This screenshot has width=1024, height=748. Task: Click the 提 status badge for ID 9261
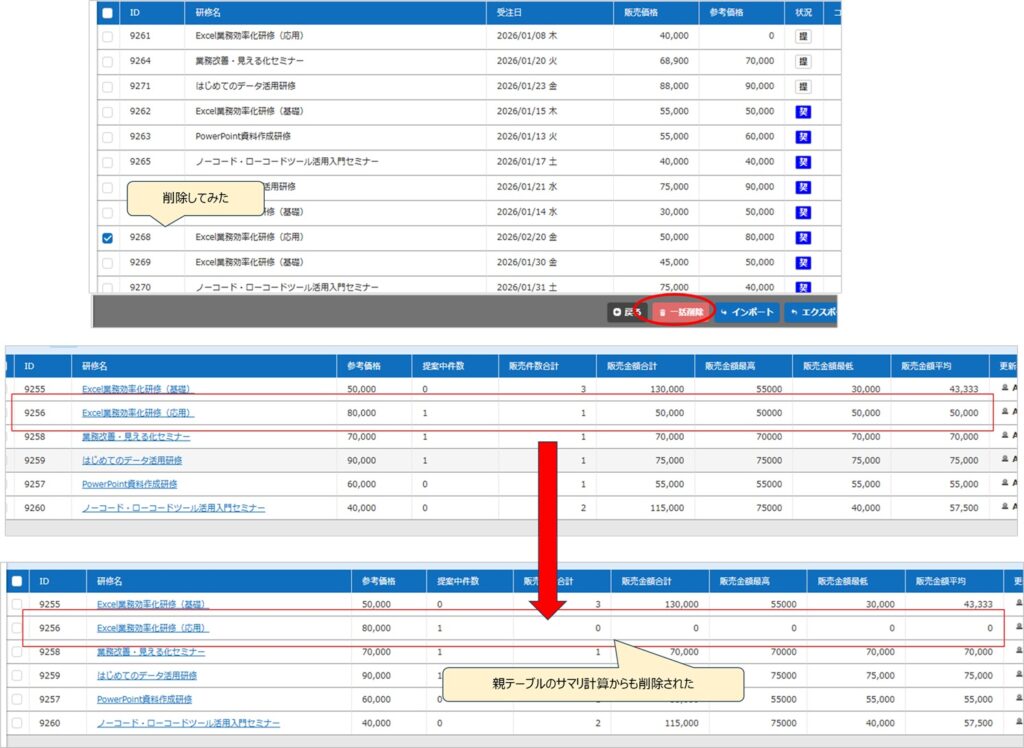tap(802, 36)
